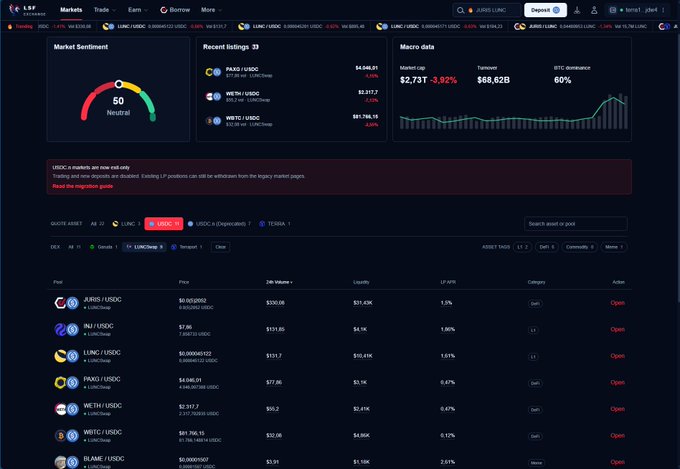Click Open for LUNC / USDC row
This screenshot has height=469, width=680.
[x=617, y=356]
